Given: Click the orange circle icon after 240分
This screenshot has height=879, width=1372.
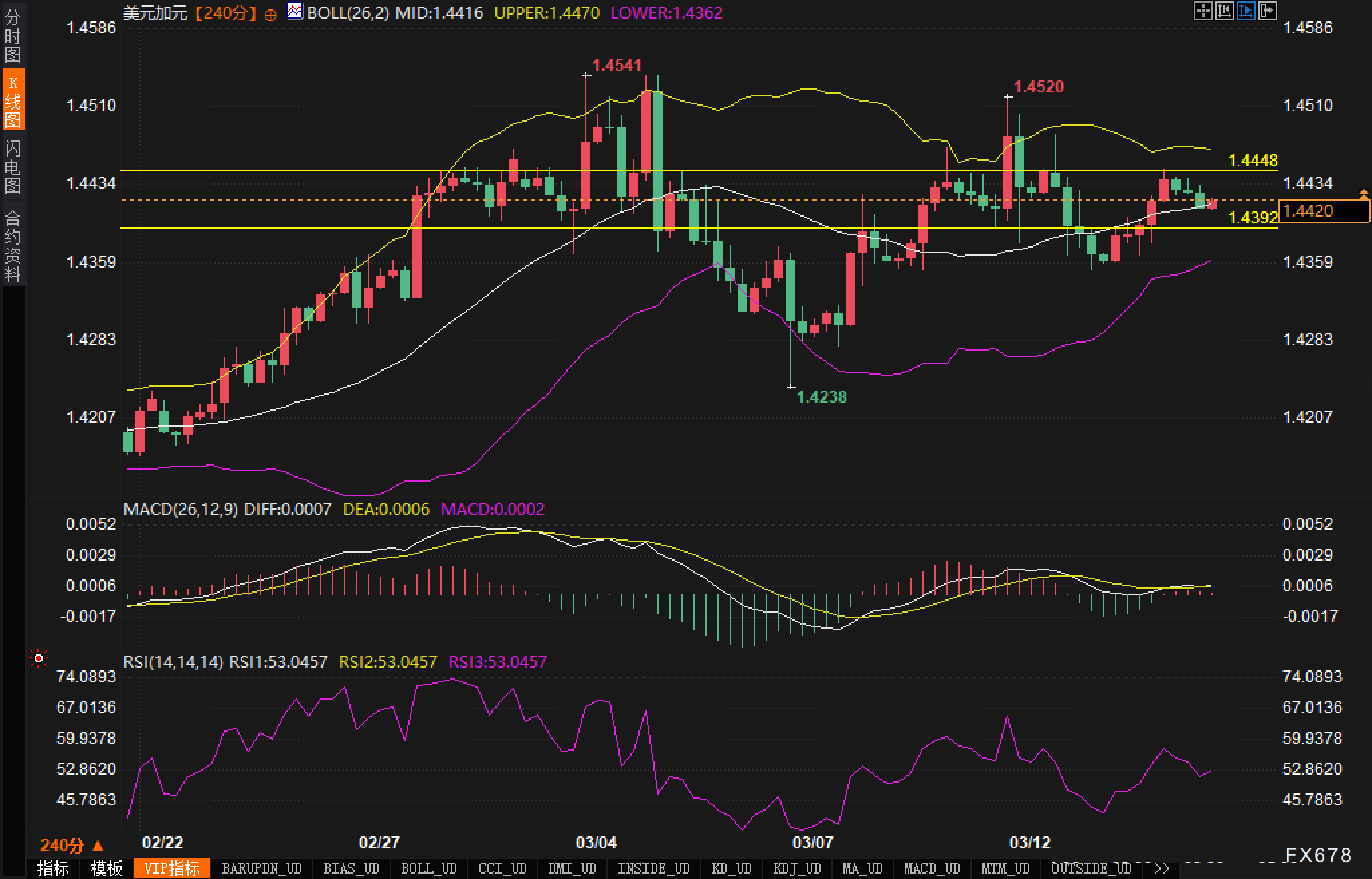Looking at the screenshot, I should [270, 15].
